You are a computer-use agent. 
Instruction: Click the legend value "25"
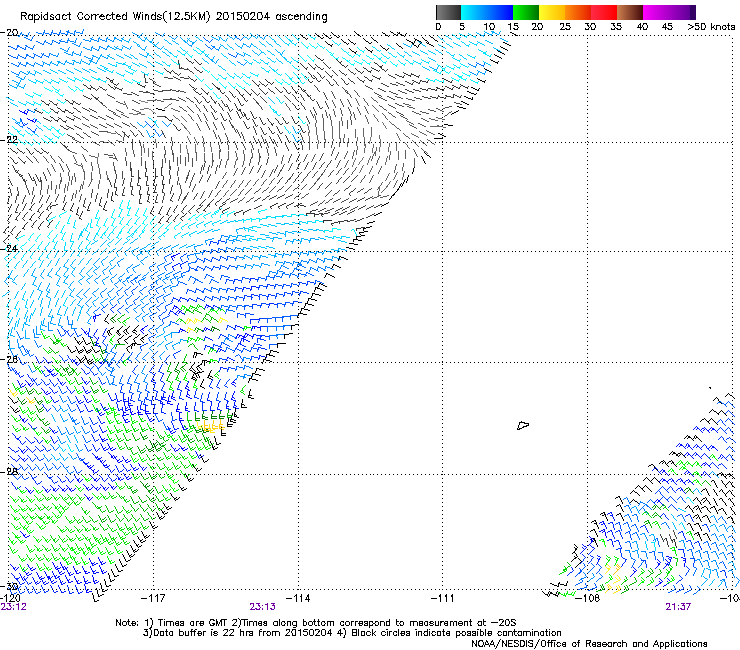[565, 27]
